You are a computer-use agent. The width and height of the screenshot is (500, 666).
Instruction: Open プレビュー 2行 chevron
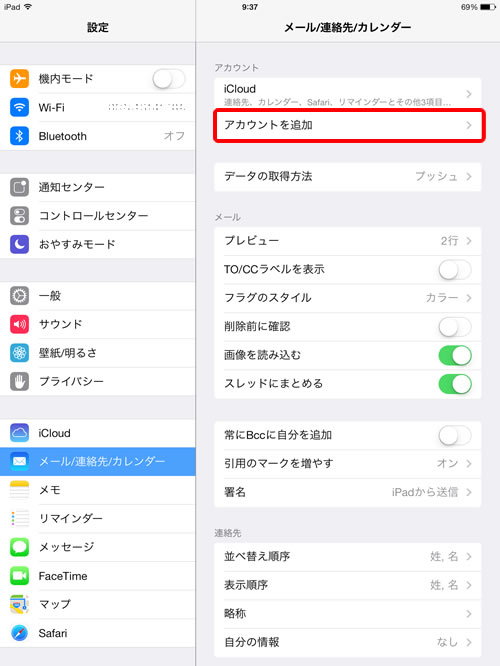coord(469,241)
